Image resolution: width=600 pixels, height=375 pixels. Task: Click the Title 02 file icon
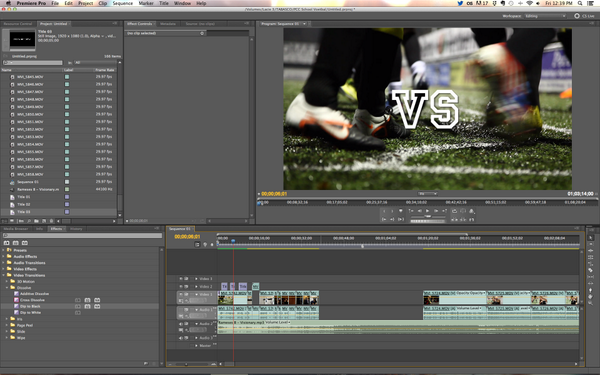[12, 204]
